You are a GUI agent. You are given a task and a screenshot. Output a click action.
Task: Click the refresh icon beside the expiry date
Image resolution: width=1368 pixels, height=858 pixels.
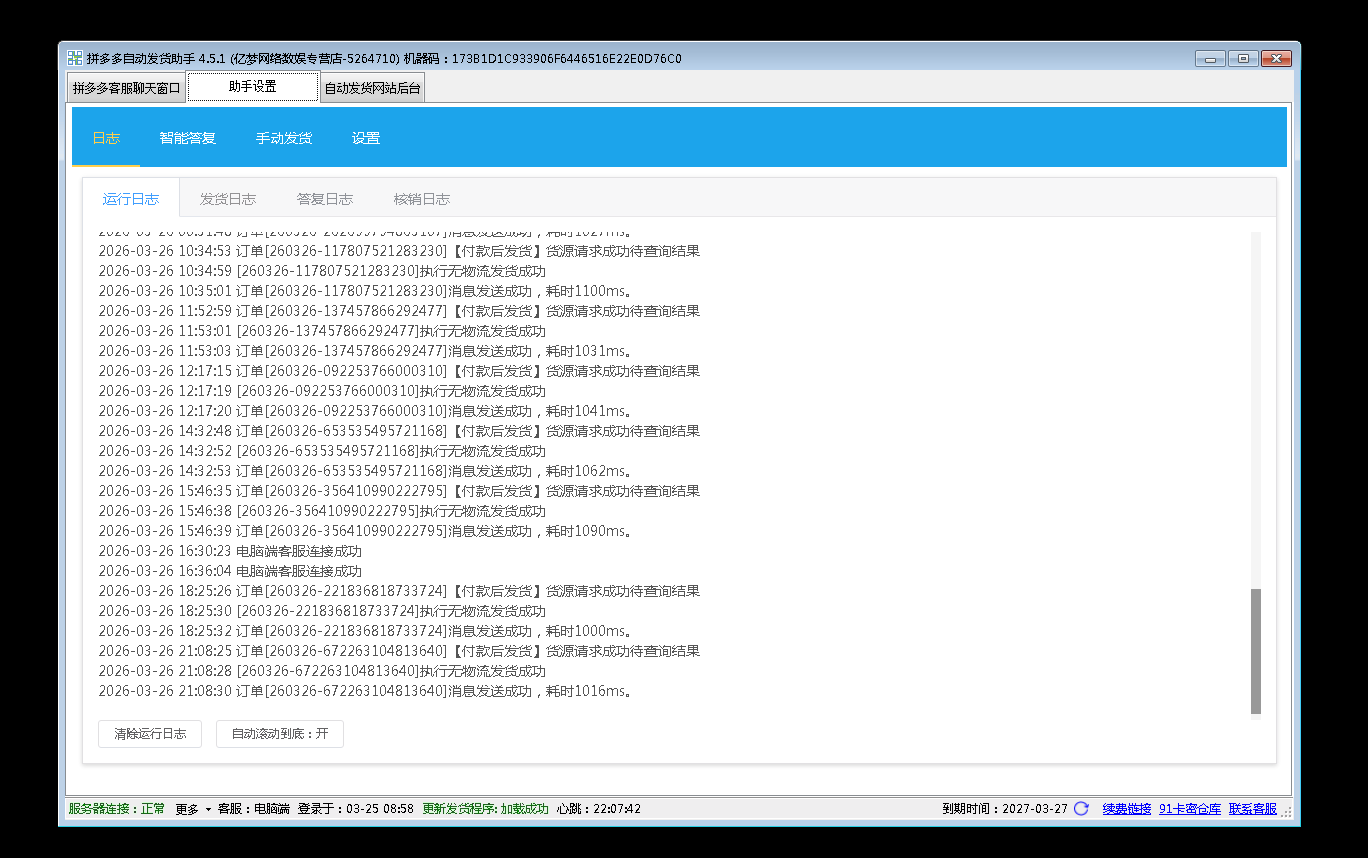point(1081,808)
